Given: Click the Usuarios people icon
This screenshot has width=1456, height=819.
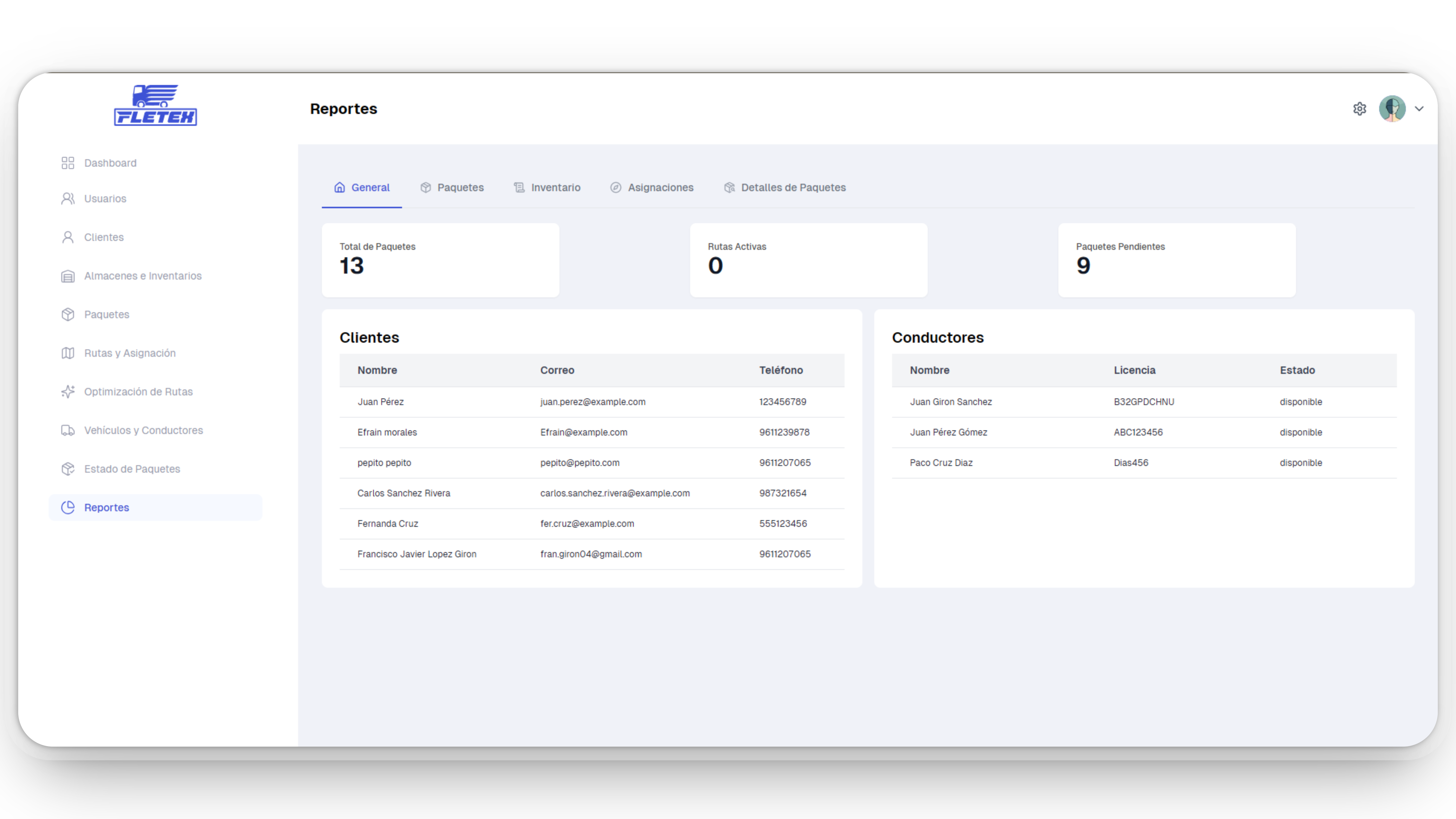Looking at the screenshot, I should 68,198.
